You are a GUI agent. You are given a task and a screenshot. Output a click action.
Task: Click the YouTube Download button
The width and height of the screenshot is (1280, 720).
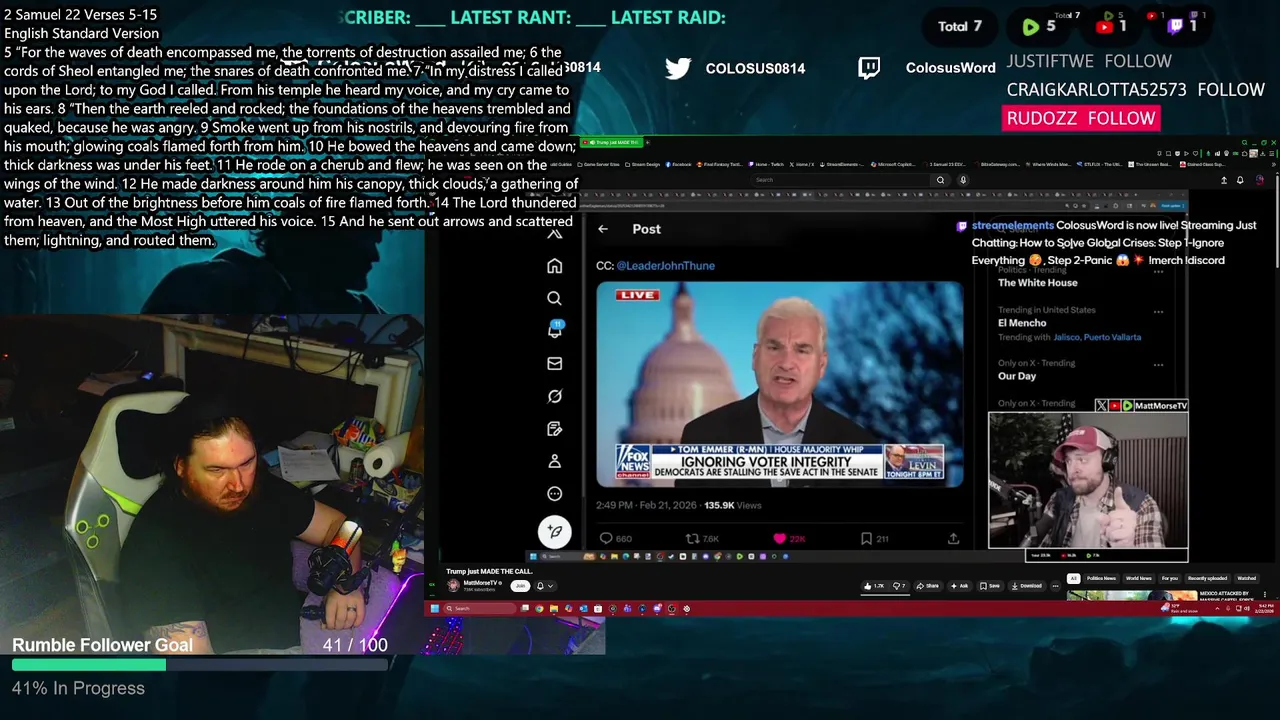pyautogui.click(x=1026, y=586)
